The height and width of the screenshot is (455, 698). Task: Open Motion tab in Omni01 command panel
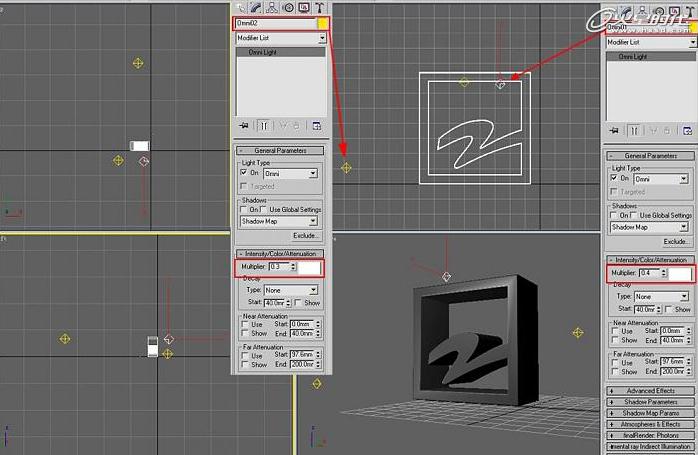click(x=658, y=11)
